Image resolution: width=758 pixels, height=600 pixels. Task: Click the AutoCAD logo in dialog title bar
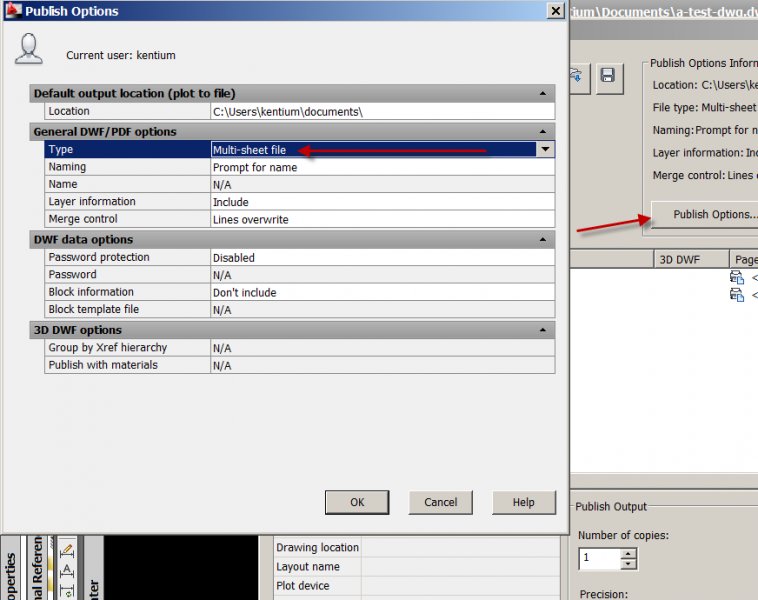tap(12, 11)
